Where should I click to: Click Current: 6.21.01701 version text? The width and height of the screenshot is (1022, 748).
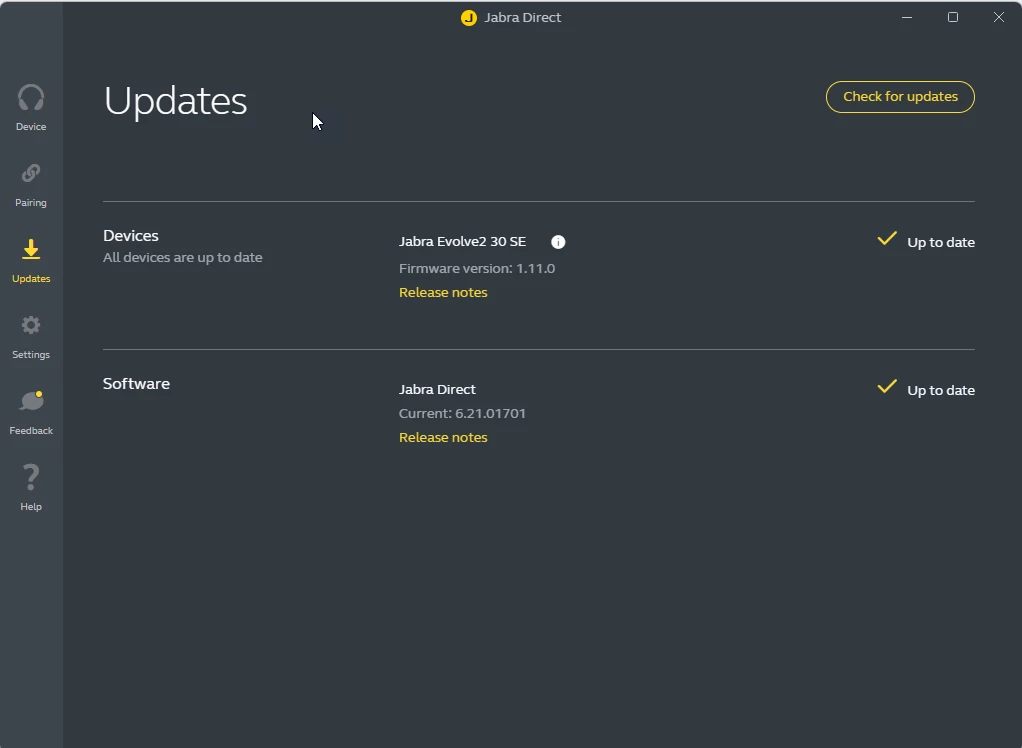(462, 414)
